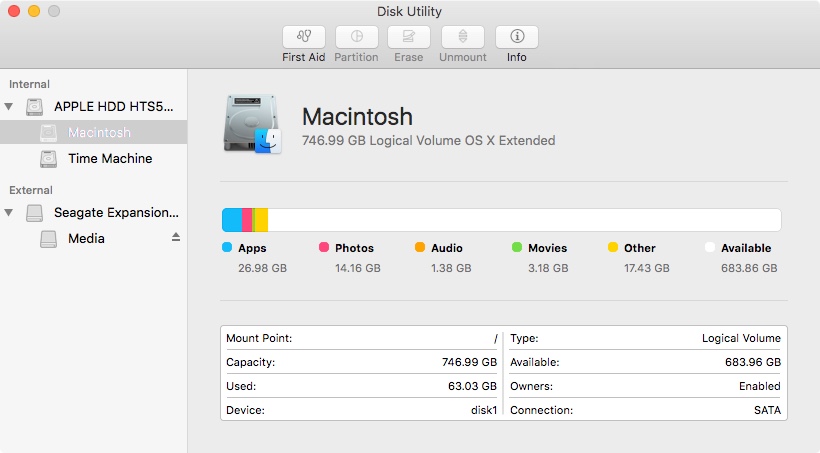This screenshot has width=820, height=453.
Task: Click the Internal section header
Action: [x=29, y=84]
